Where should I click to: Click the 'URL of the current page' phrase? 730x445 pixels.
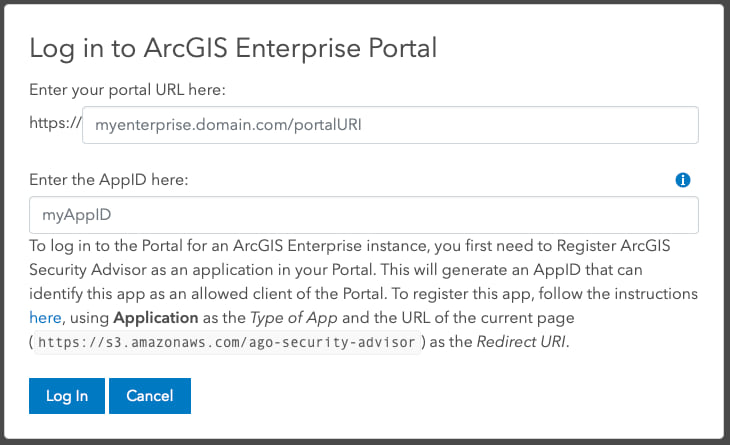click(x=490, y=318)
